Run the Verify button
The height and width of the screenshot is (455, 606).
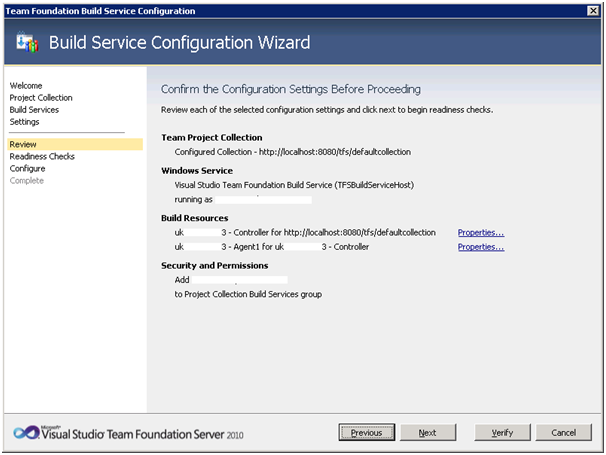tap(502, 432)
